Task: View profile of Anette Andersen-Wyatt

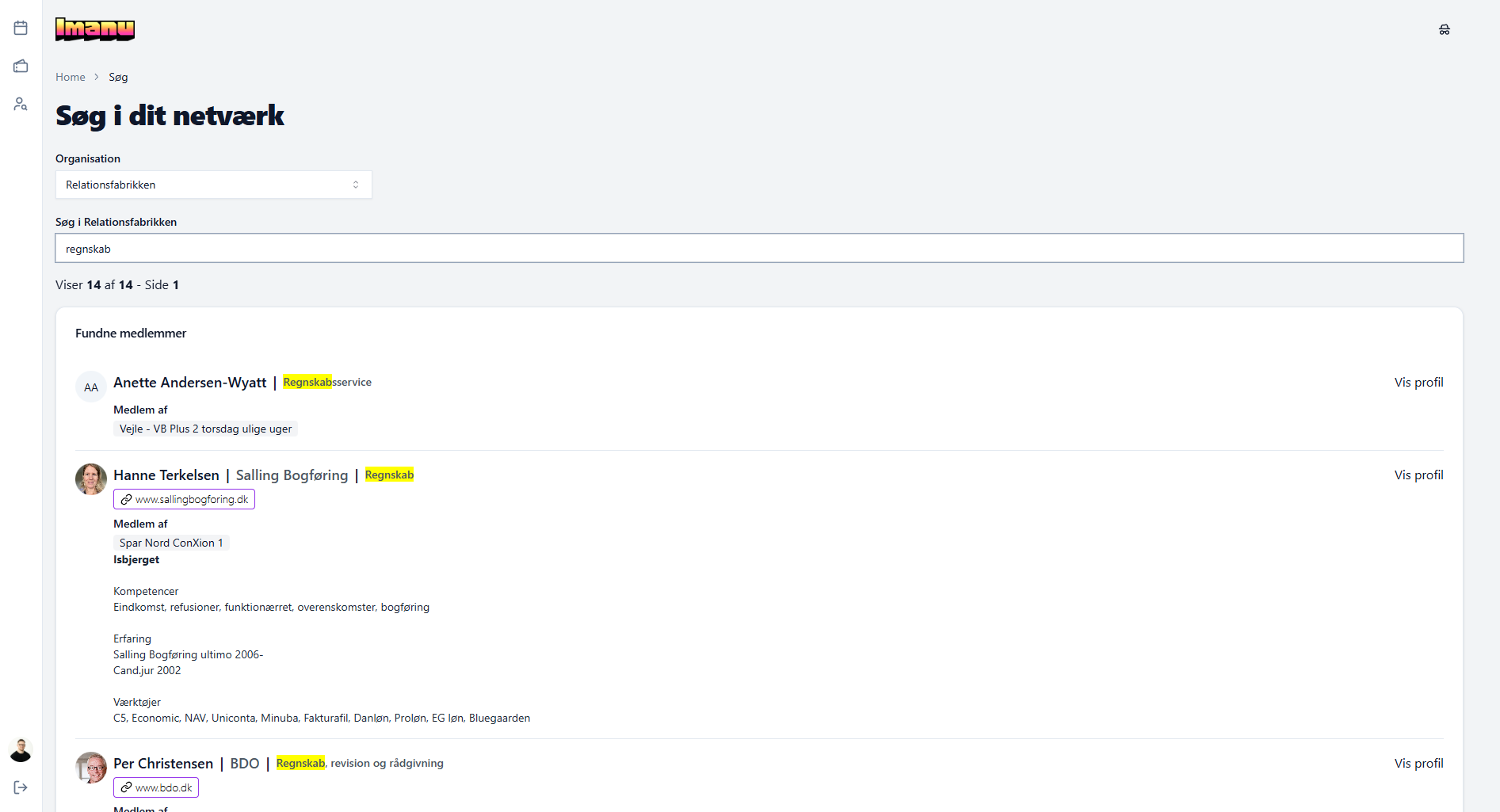Action: [x=1418, y=382]
